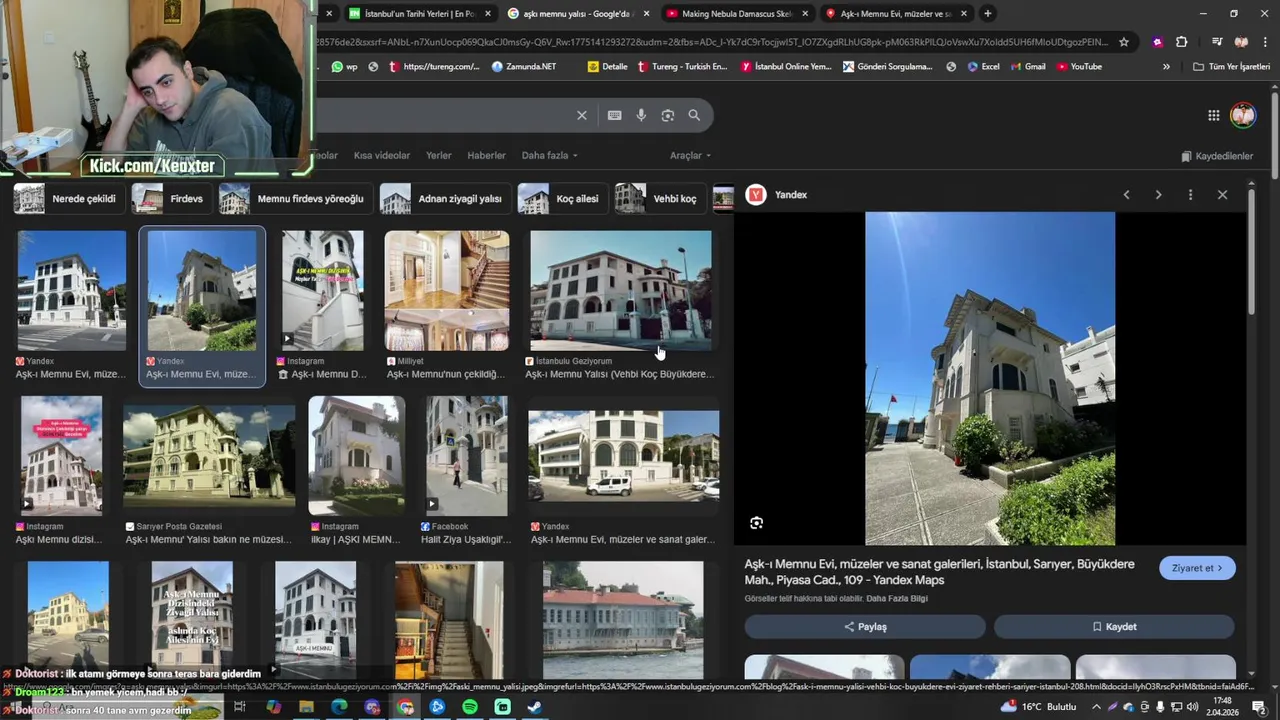
Task: Open the 'Daha Fazla Bilgi' copyright link
Action: pos(897,599)
